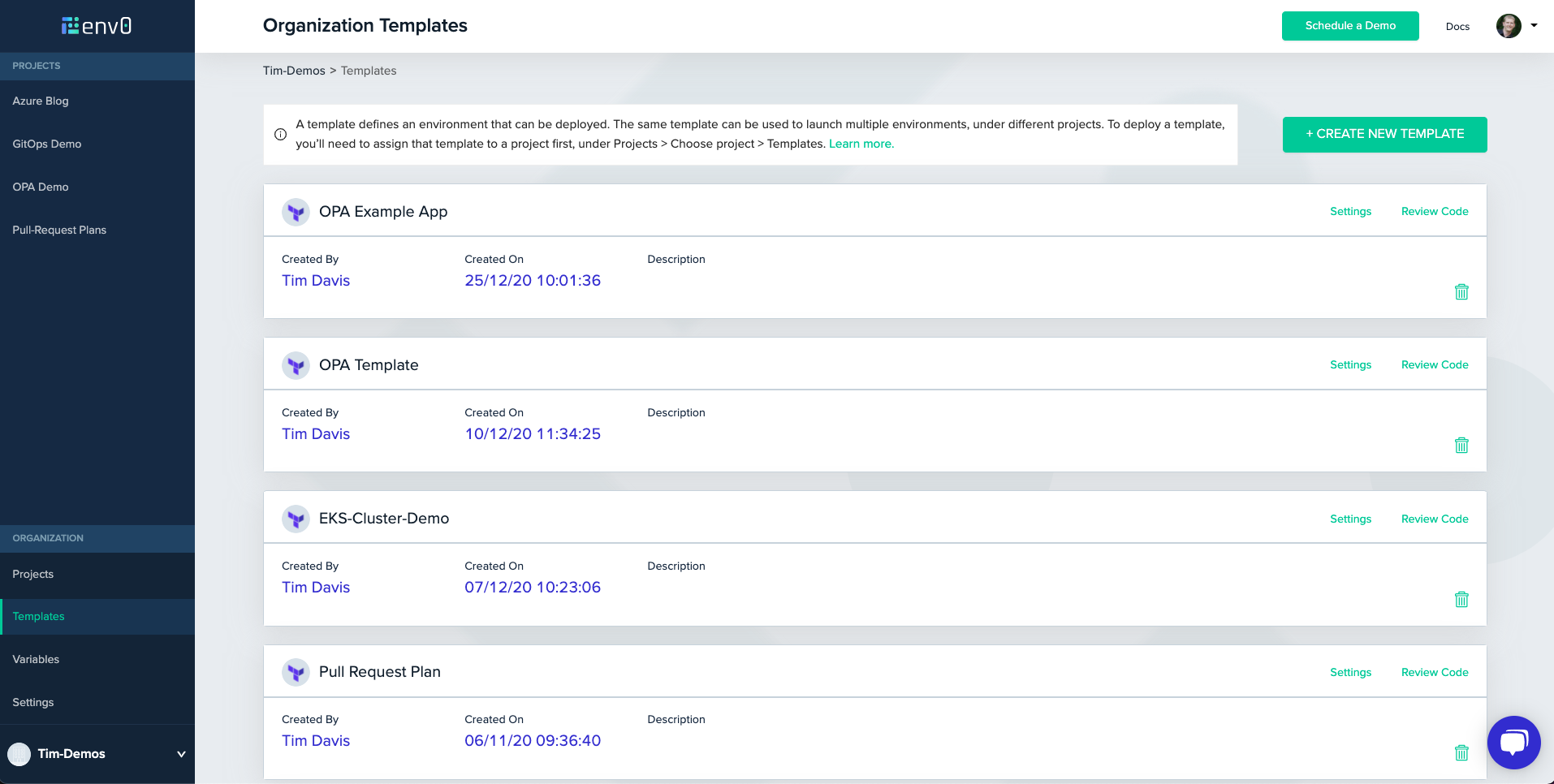Click the env0 logo in sidebar
1554x784 pixels.
coord(97,26)
